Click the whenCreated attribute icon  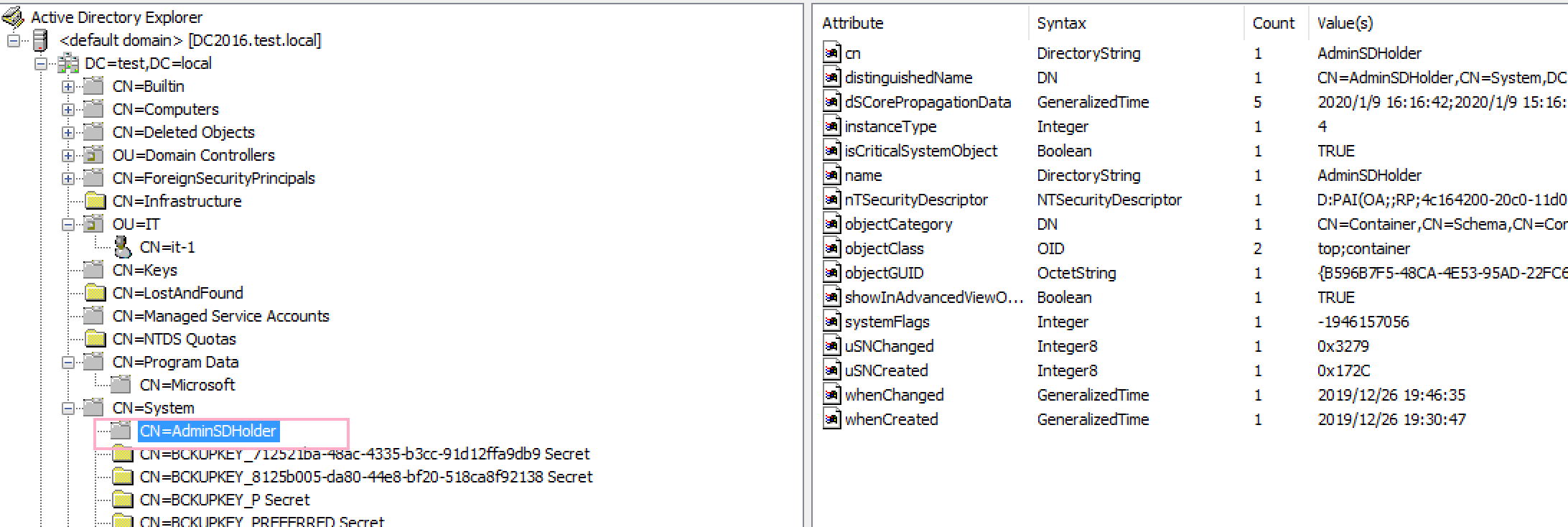click(x=831, y=419)
